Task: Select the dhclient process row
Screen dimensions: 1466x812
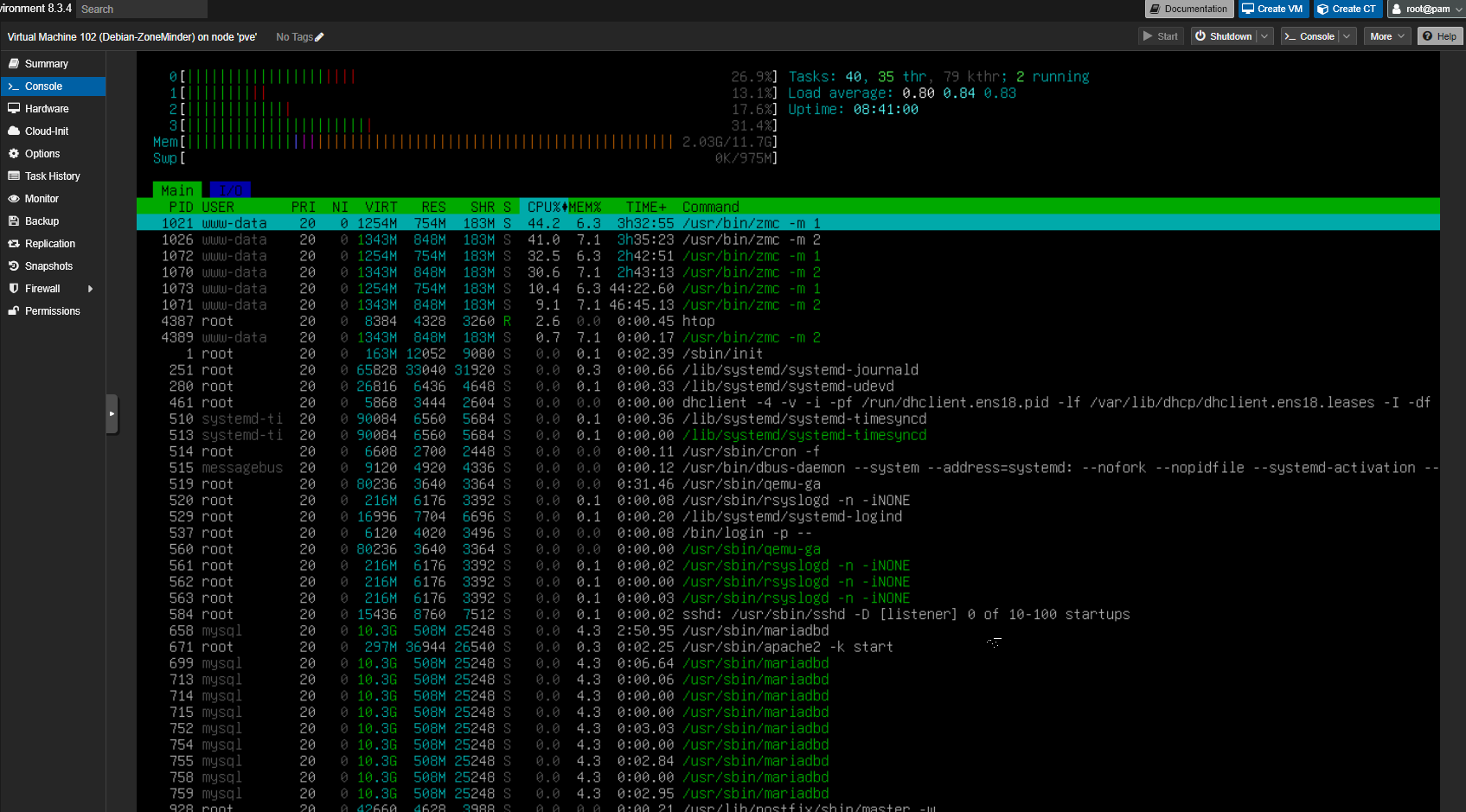Action: click(788, 402)
